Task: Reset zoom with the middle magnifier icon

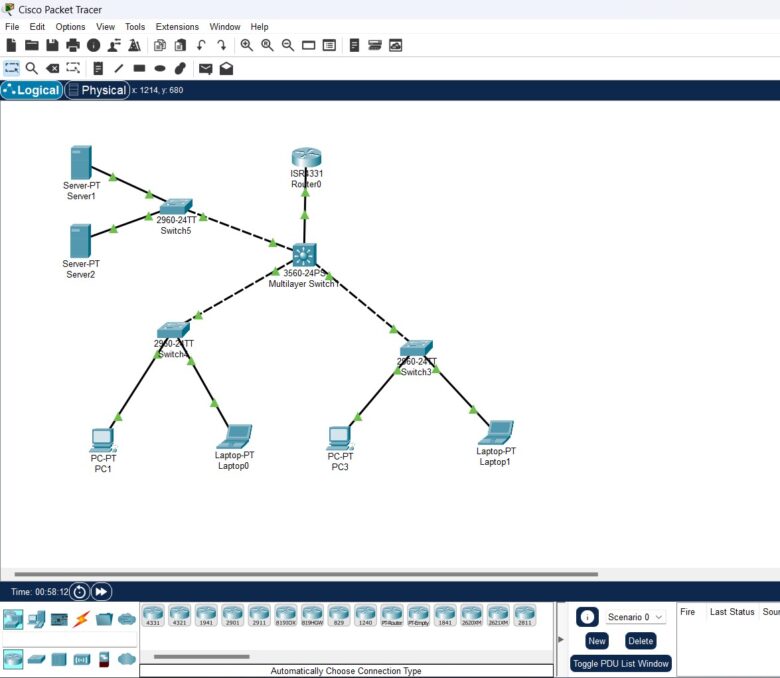Action: (267, 45)
